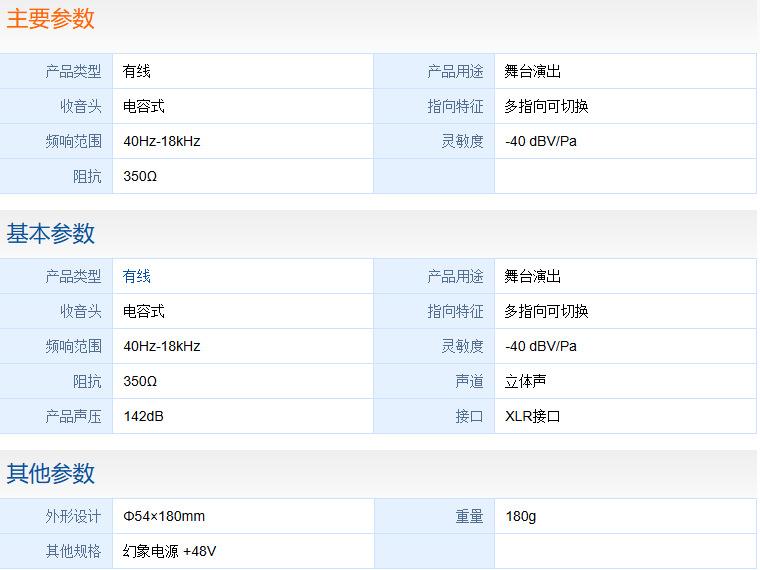
Task: Click the 其他规格 label cell
Action: coord(73,551)
